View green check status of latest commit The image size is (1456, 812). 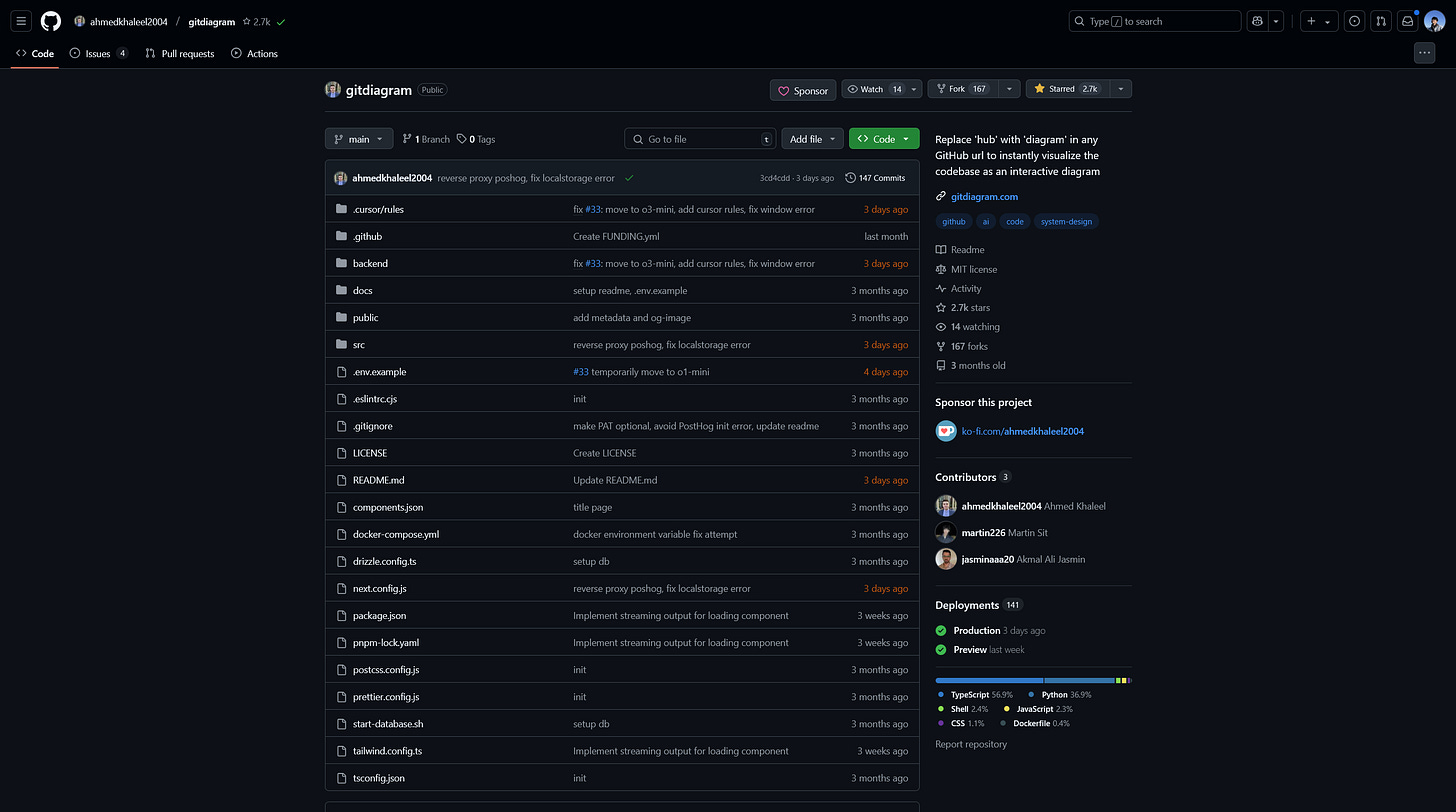tap(629, 178)
